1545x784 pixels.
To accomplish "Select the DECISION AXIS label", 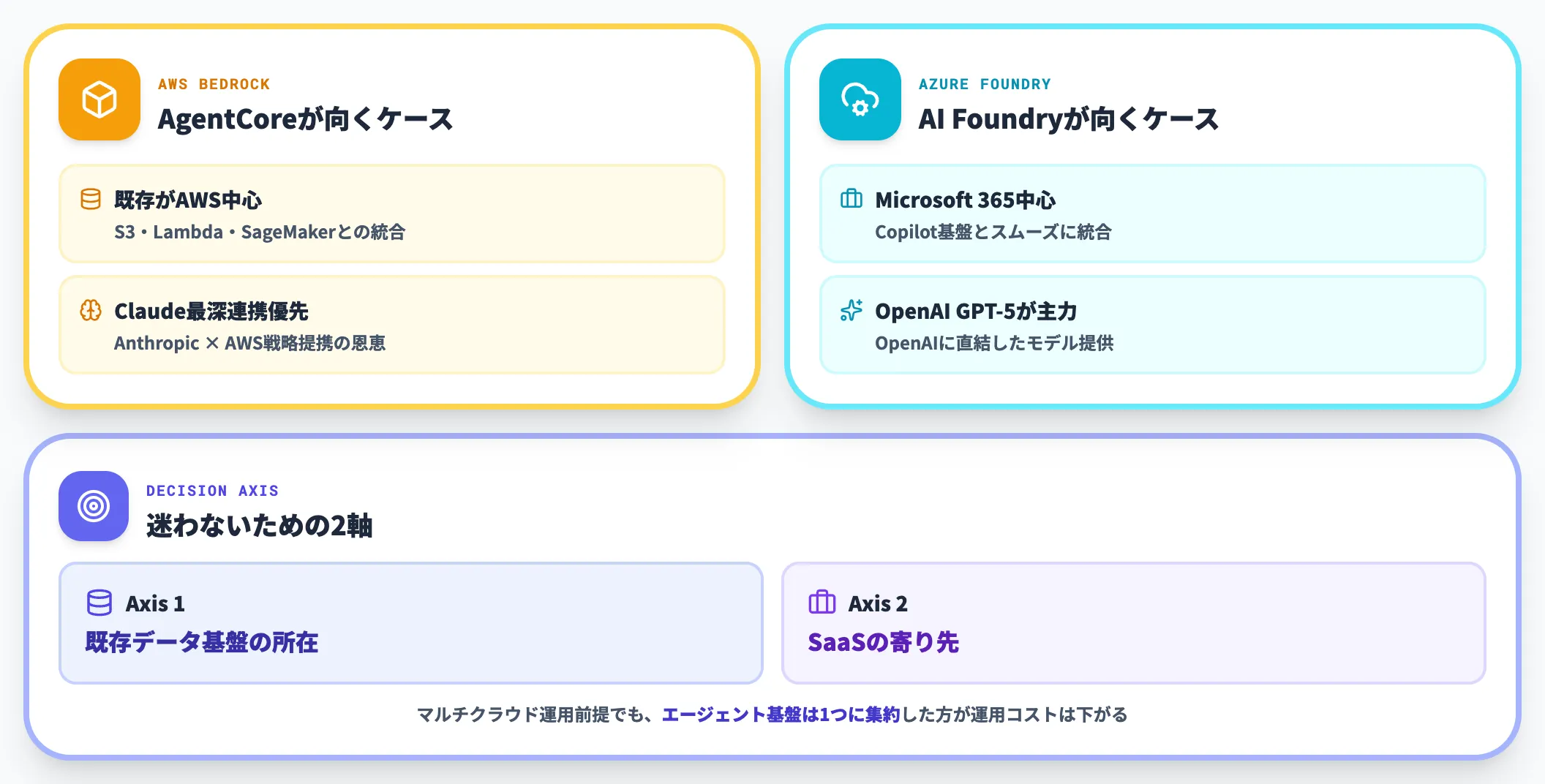I will (213, 490).
